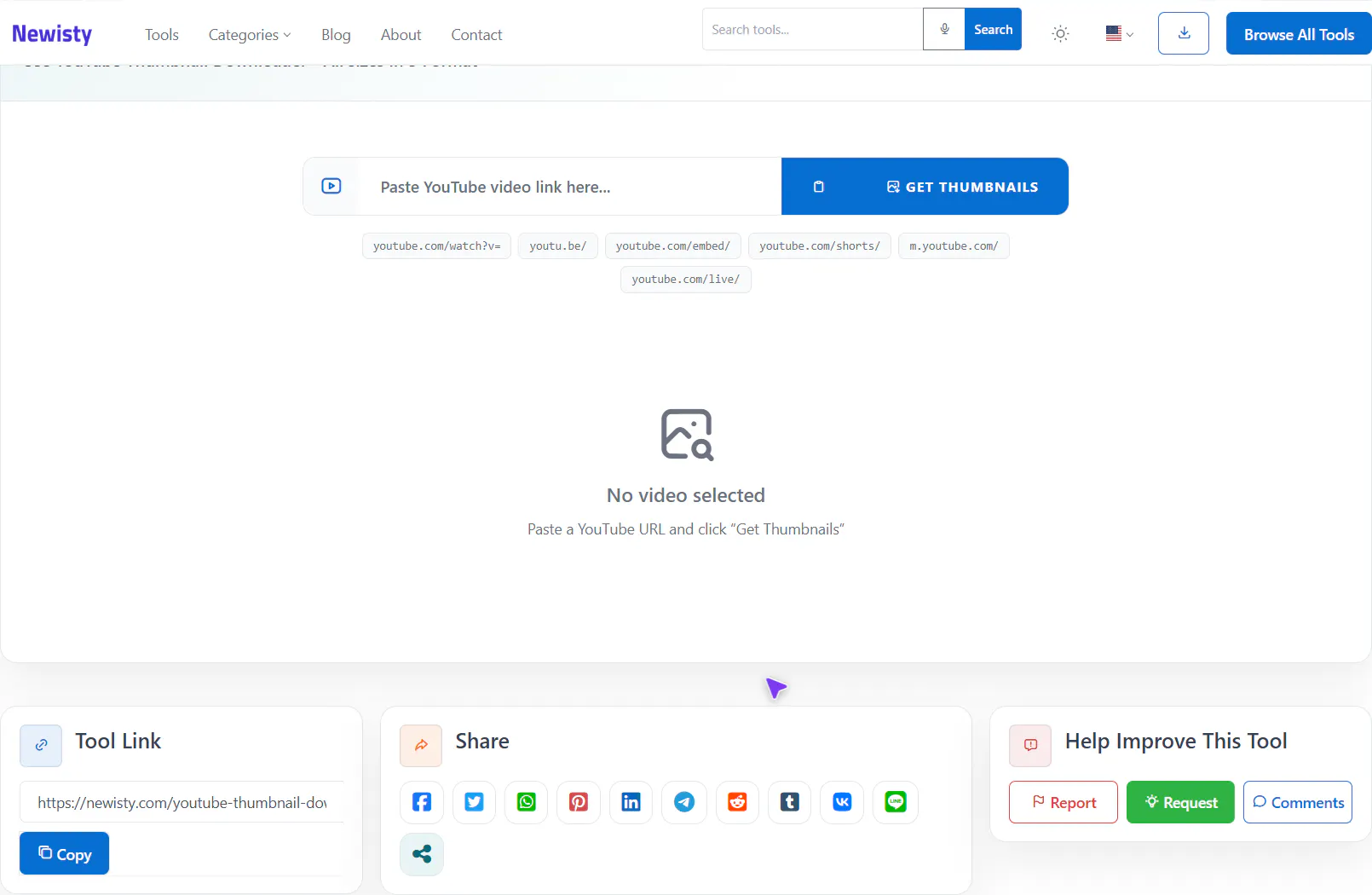Viewport: 1372px width, 895px height.
Task: Share on VK
Action: [x=842, y=802]
